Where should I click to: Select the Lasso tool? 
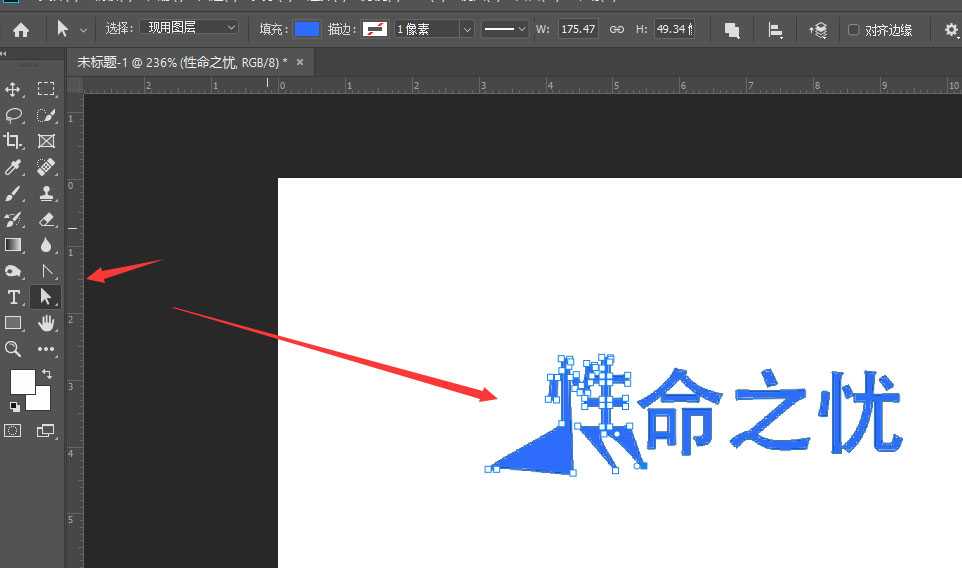click(x=14, y=115)
